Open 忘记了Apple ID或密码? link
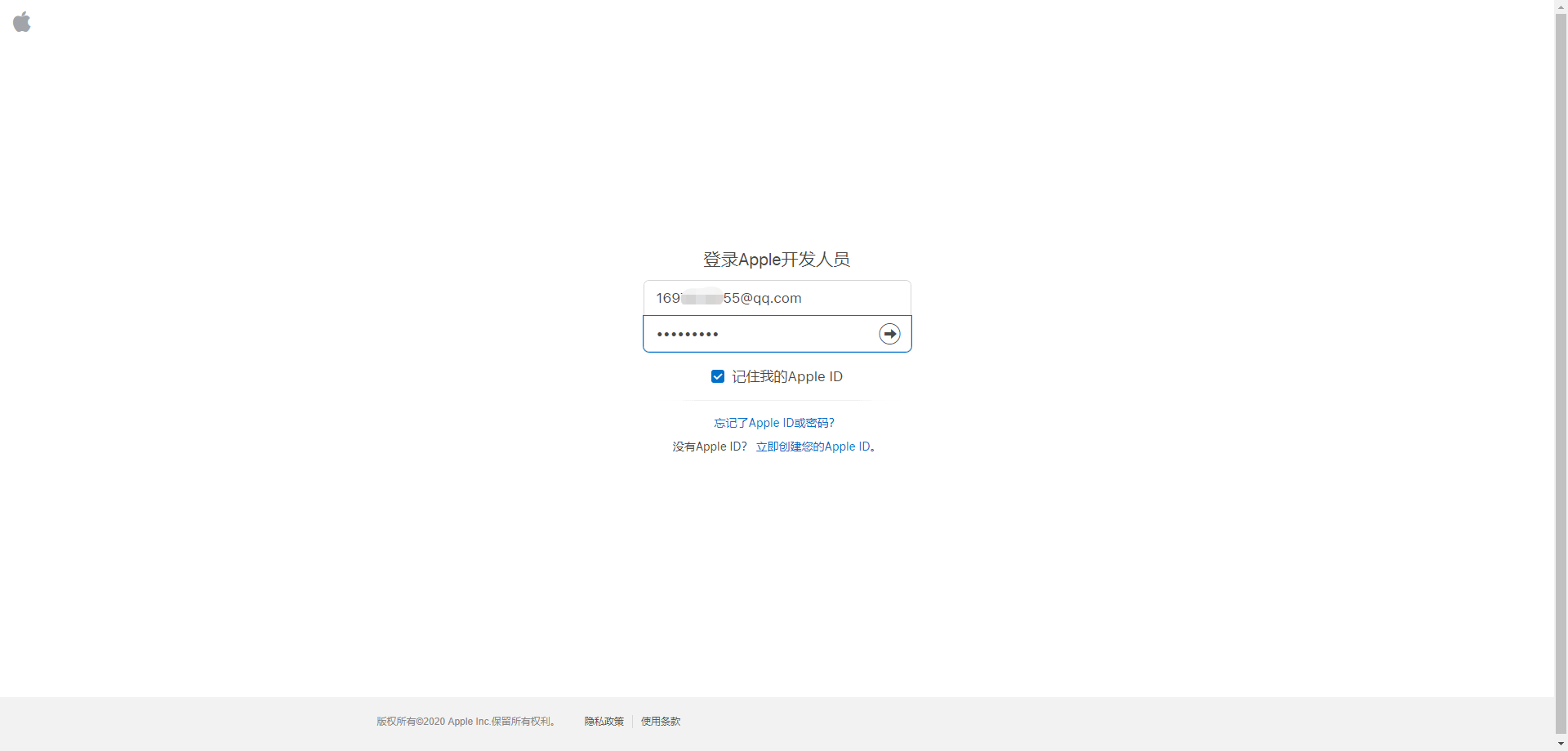The image size is (1568, 751). tap(774, 423)
